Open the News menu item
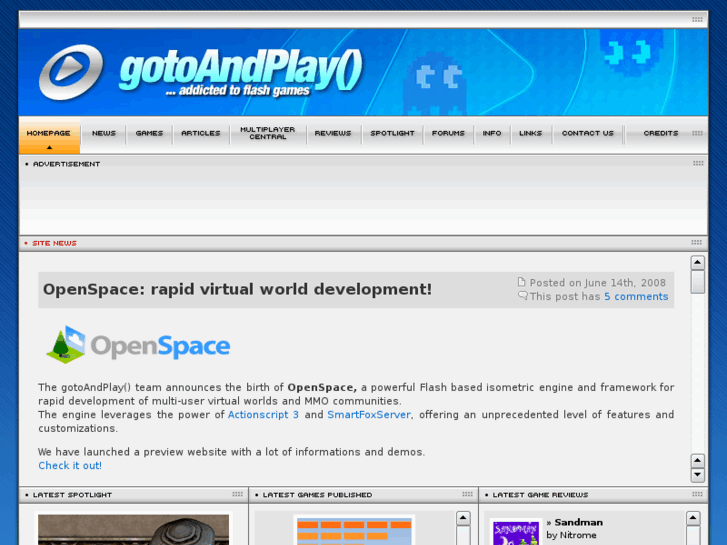 pyautogui.click(x=104, y=134)
